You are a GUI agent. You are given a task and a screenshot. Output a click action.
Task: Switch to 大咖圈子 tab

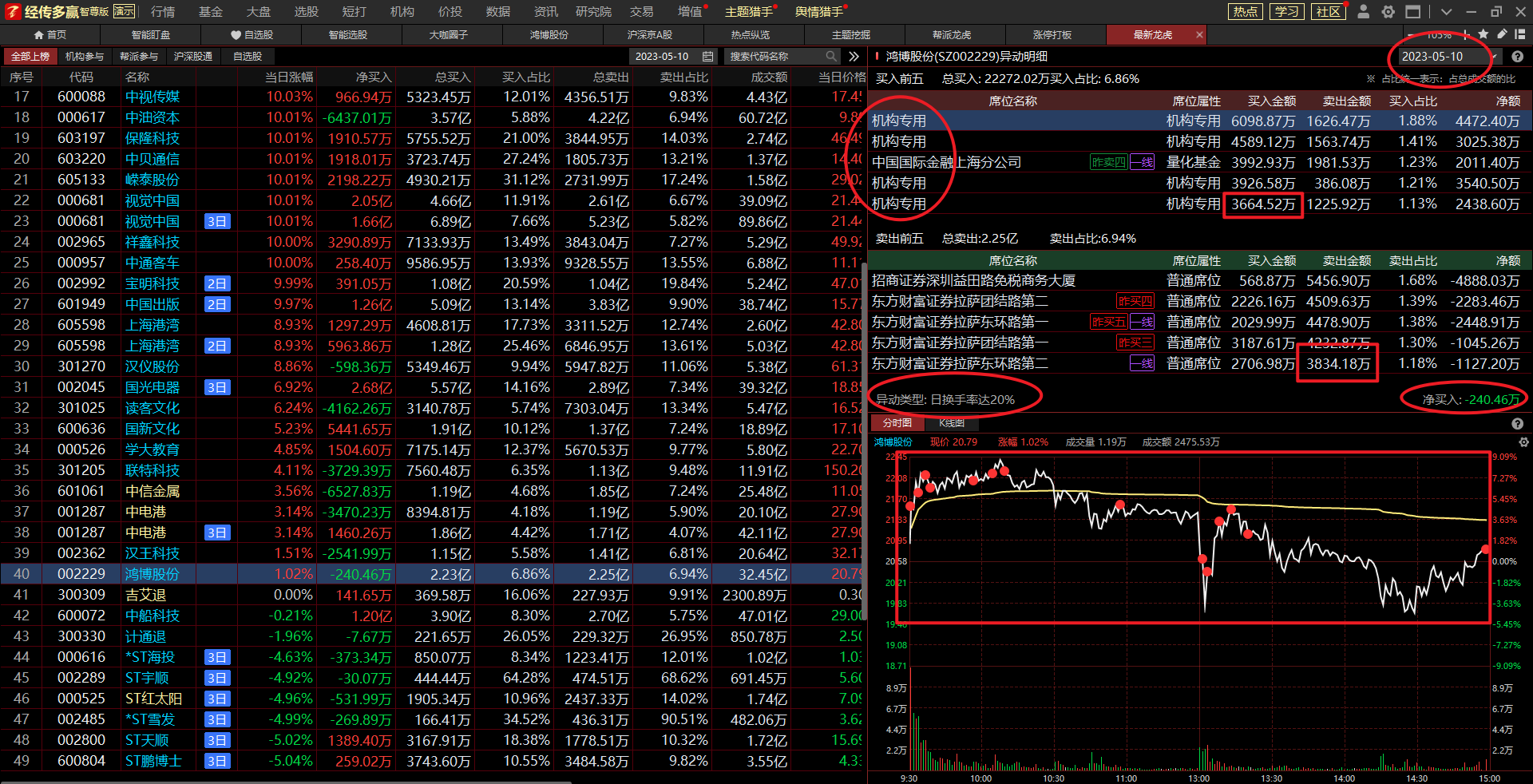pyautogui.click(x=449, y=35)
